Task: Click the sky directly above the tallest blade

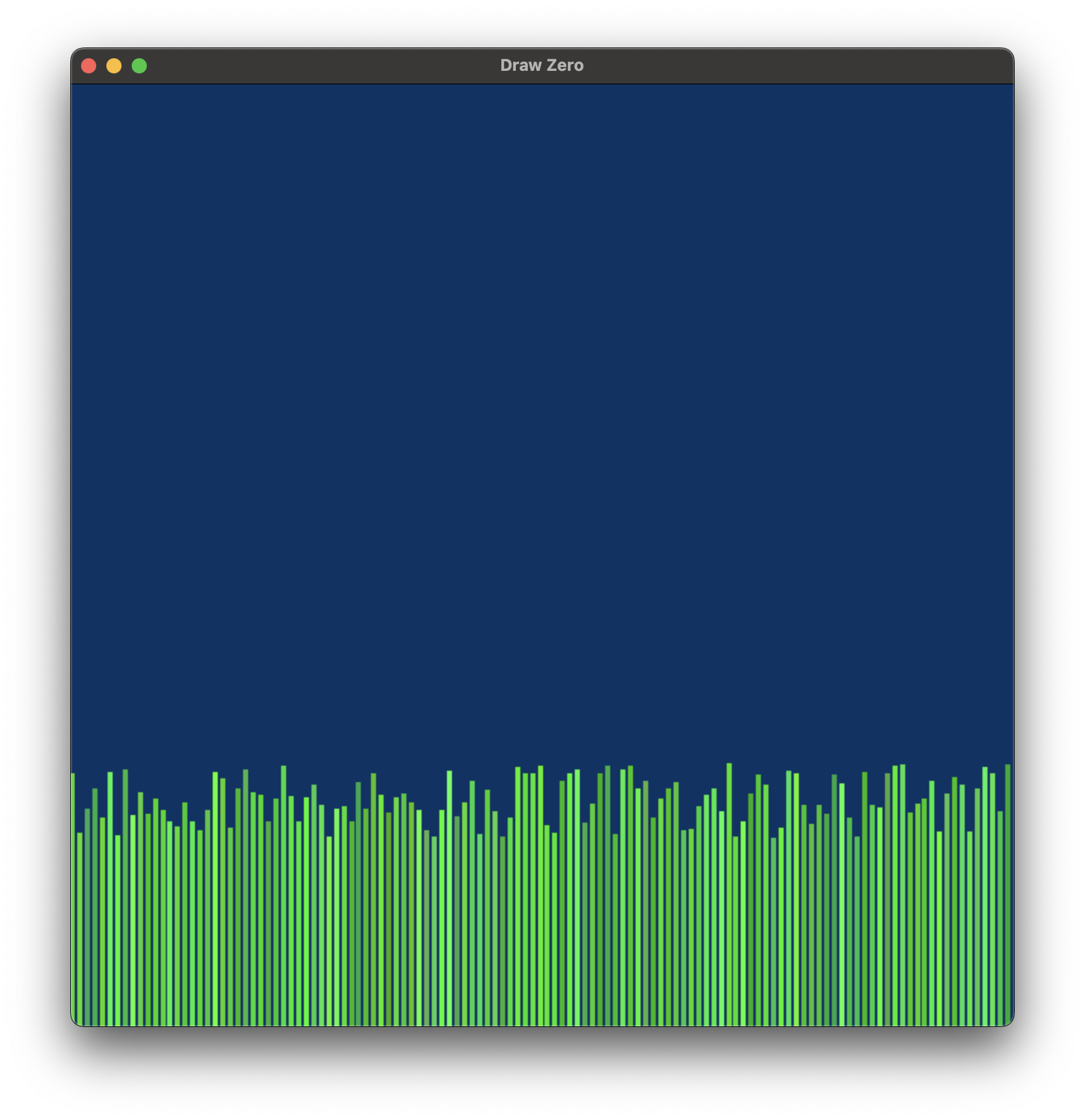Action: [729, 728]
